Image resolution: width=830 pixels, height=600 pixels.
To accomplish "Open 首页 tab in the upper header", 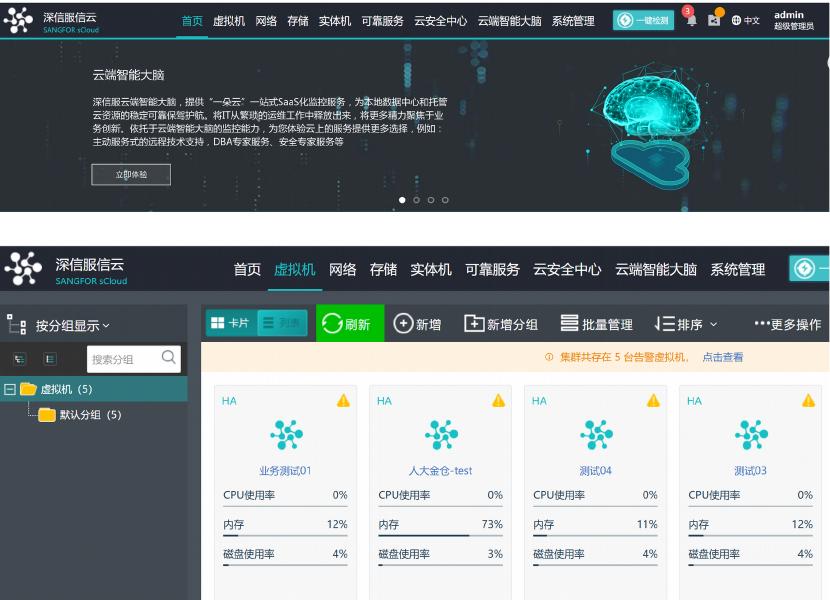I will (x=192, y=21).
